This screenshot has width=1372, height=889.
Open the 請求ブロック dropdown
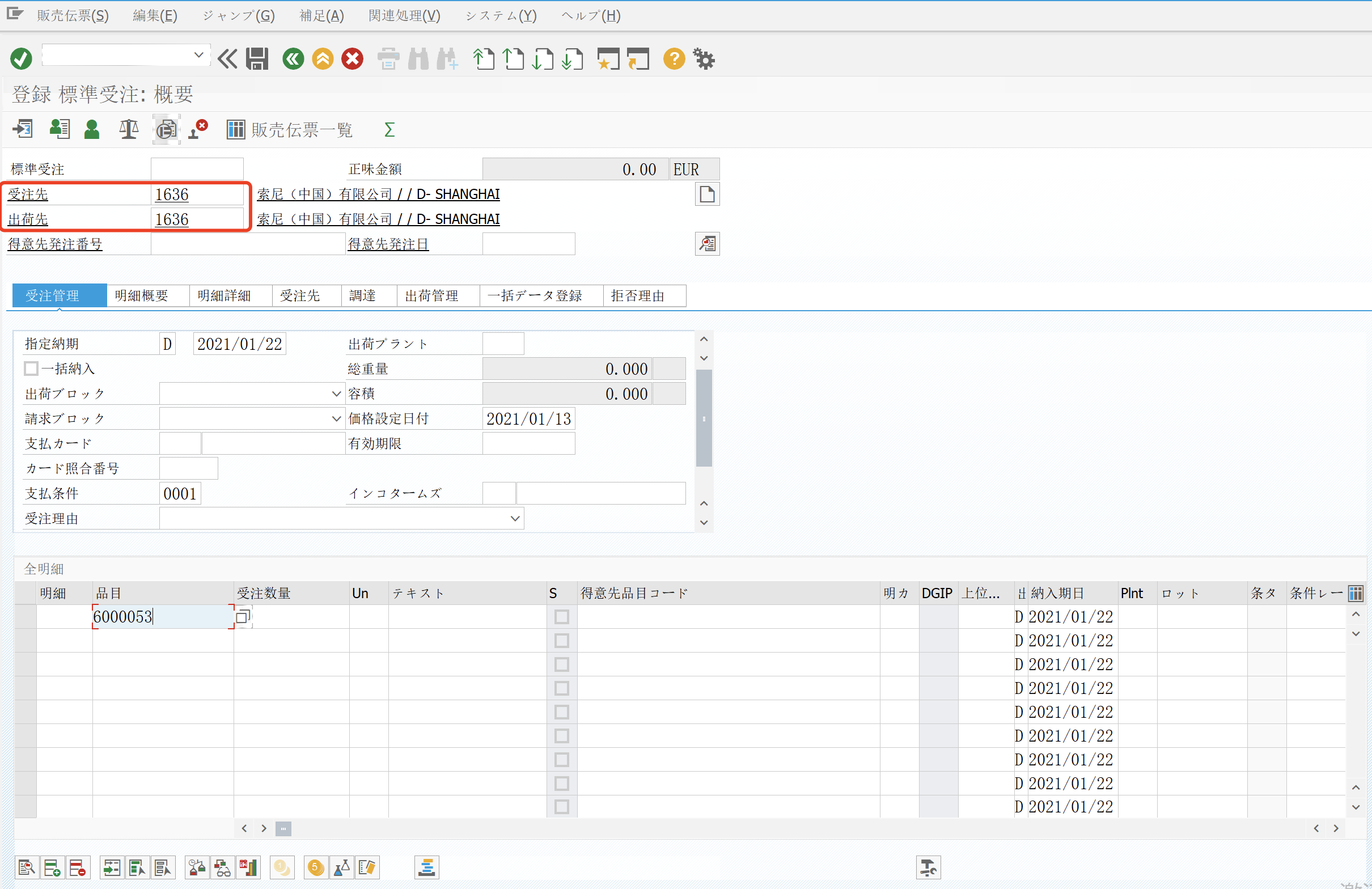pos(337,418)
